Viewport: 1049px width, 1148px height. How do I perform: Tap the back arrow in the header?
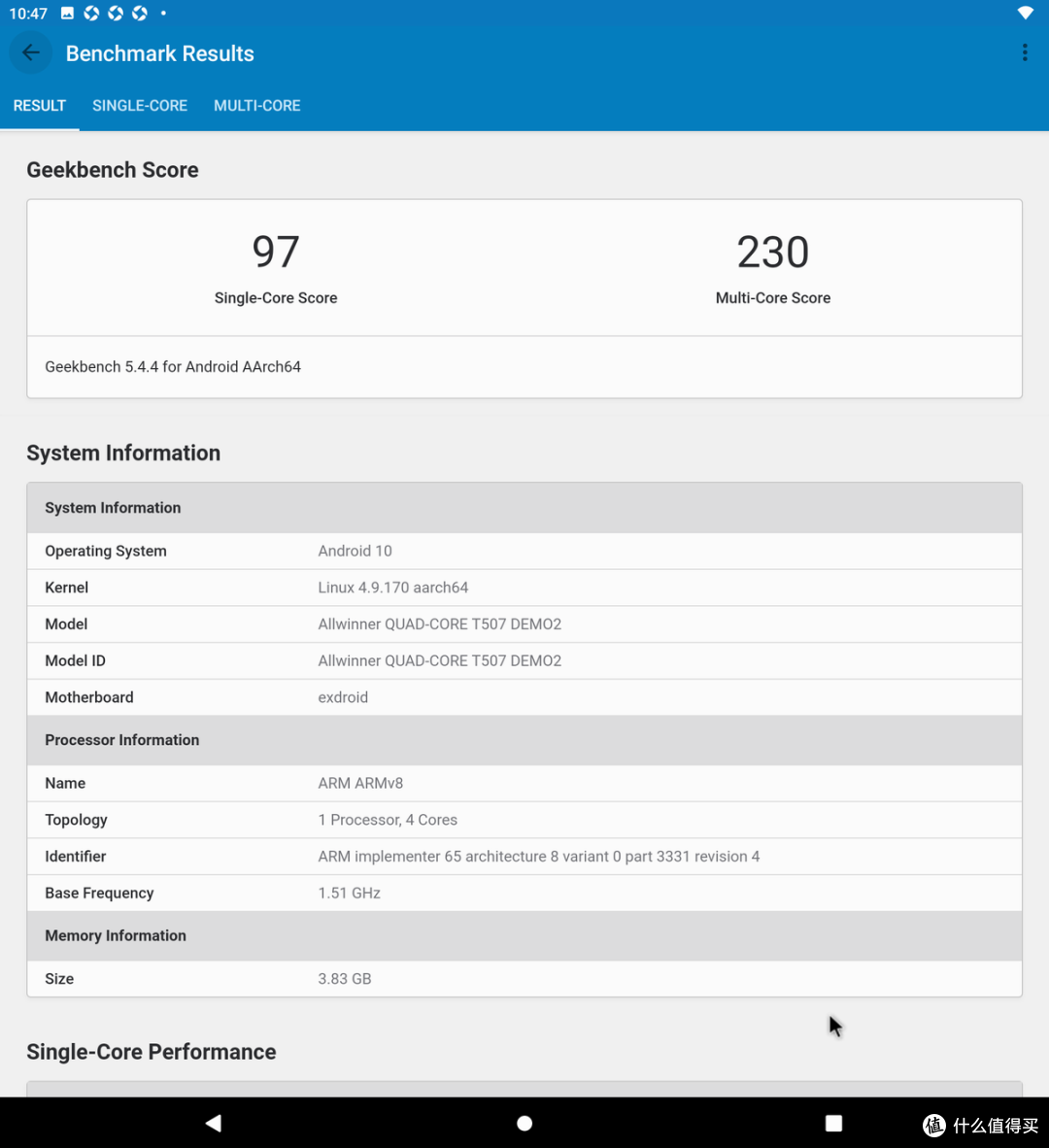31,52
